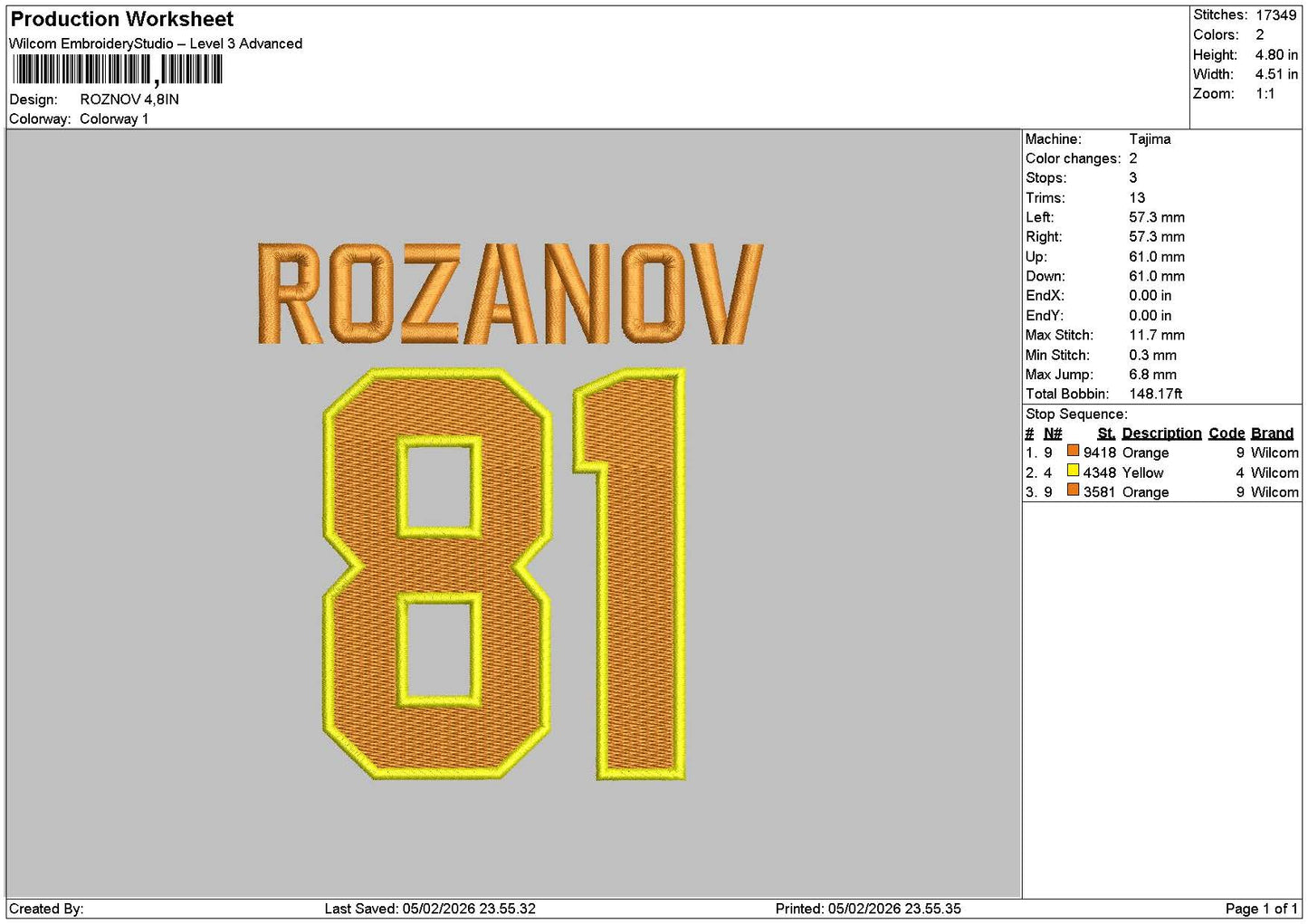The image size is (1308, 924).
Task: Click the Width value '4.51 in'
Action: (x=1276, y=74)
